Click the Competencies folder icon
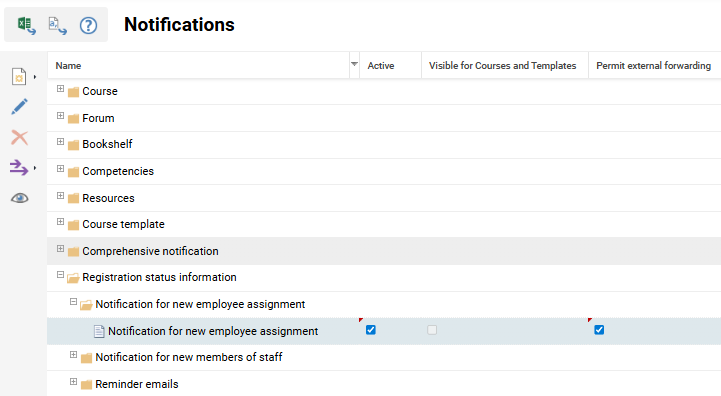This screenshot has width=721, height=396. click(x=73, y=172)
